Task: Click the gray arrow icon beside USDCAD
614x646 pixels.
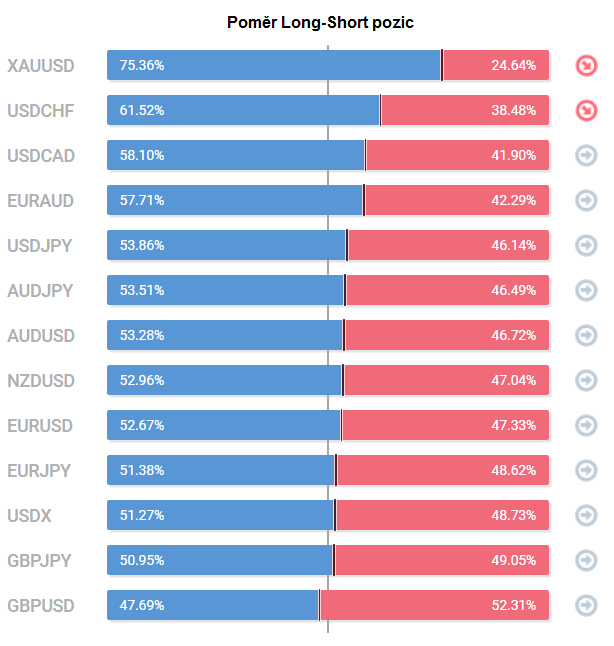Action: [586, 155]
